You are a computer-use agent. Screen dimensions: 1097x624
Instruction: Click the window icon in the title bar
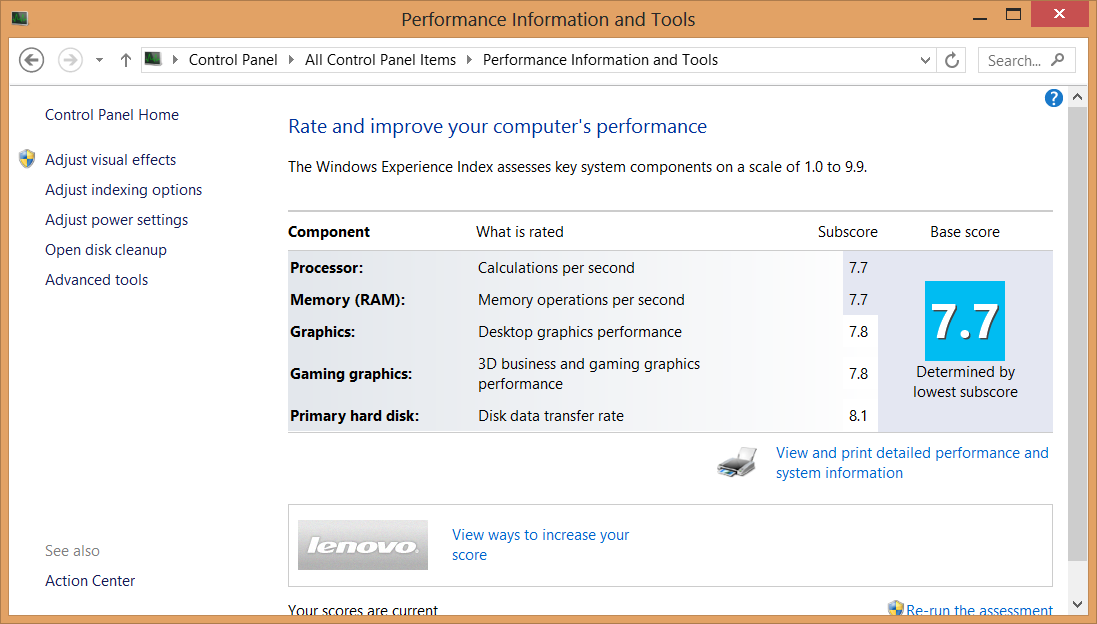tap(19, 19)
